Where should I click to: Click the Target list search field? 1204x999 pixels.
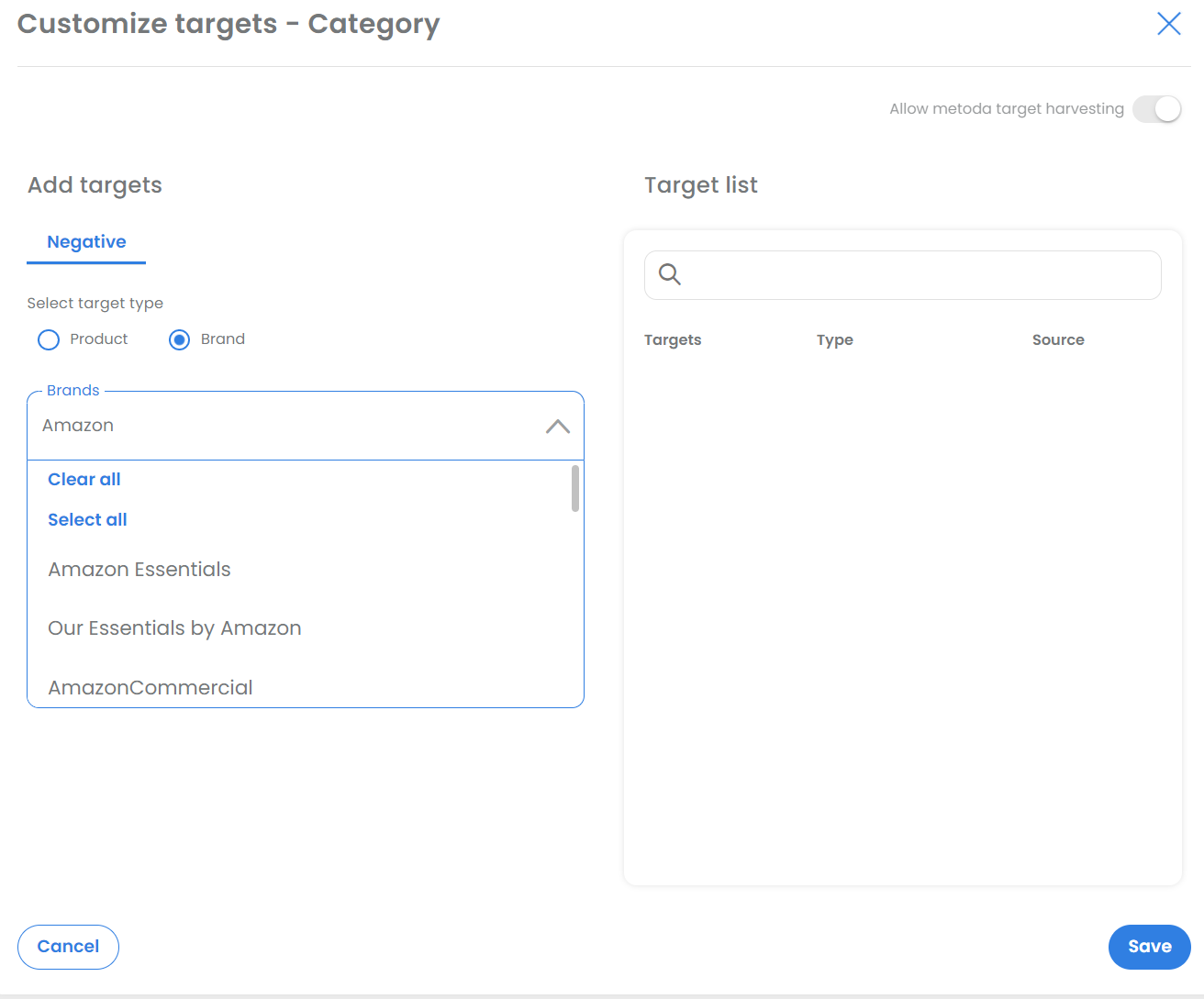tap(903, 275)
